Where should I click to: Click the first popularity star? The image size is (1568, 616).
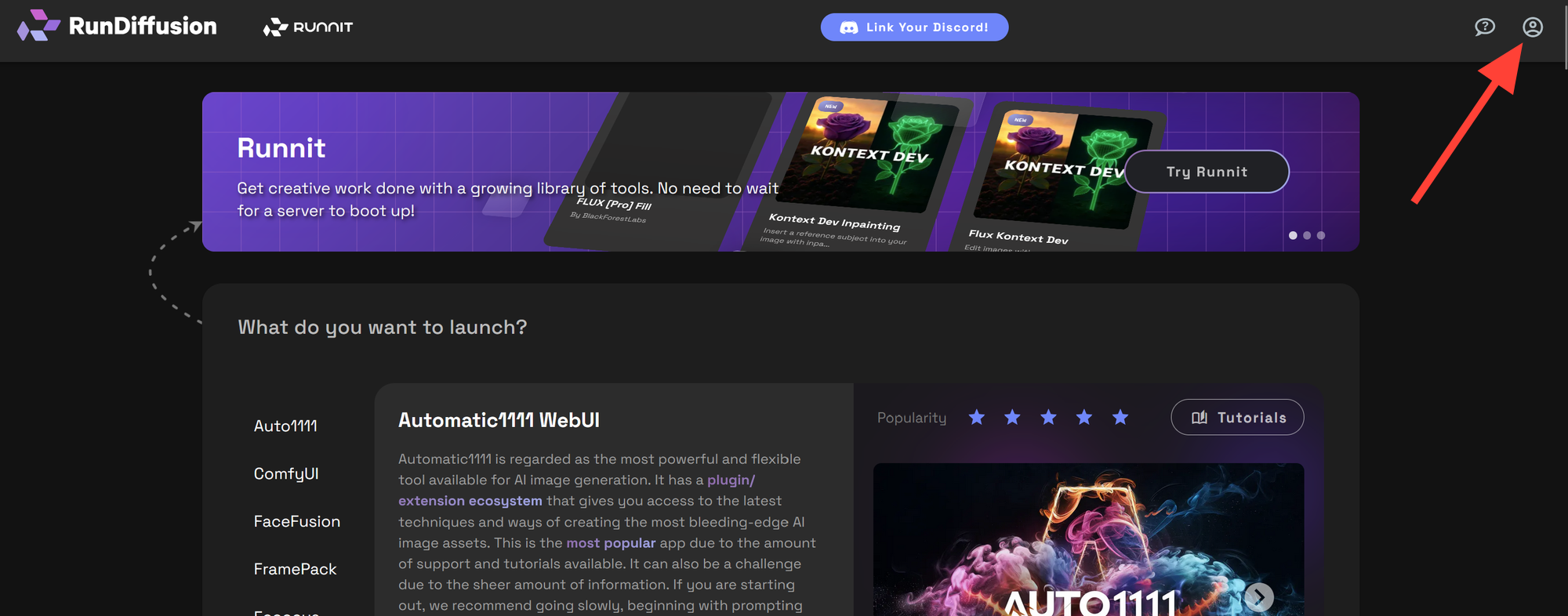coord(976,417)
